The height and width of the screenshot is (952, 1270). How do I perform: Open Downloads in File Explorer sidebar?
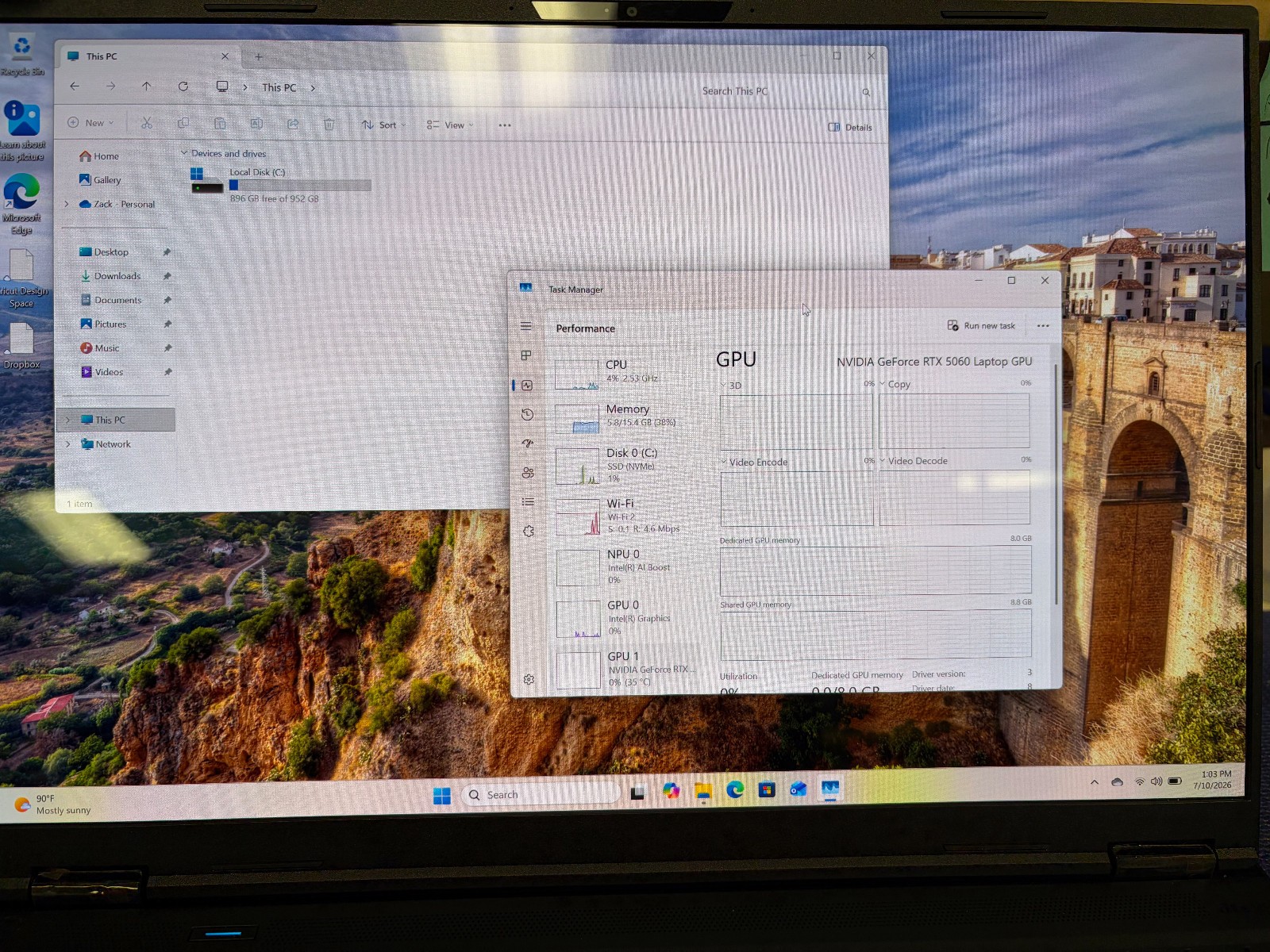tap(117, 276)
